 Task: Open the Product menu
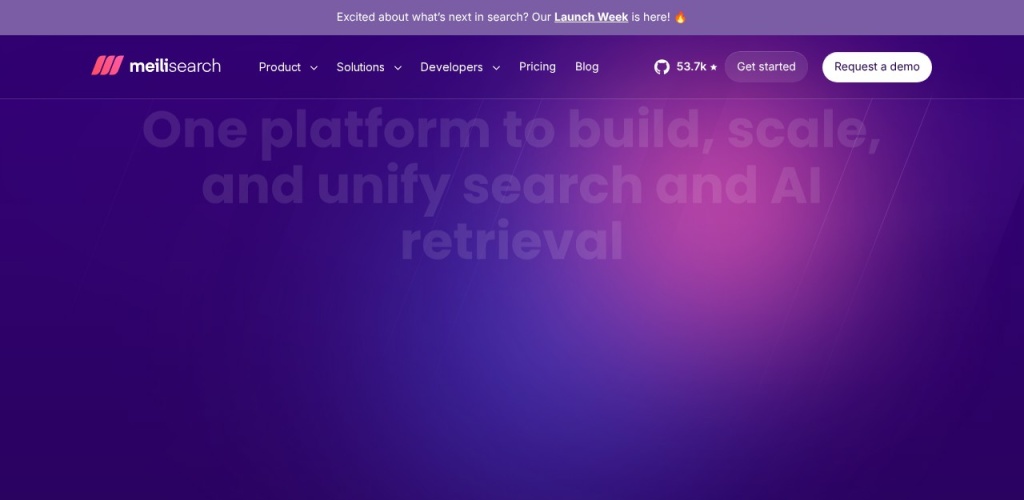[279, 67]
